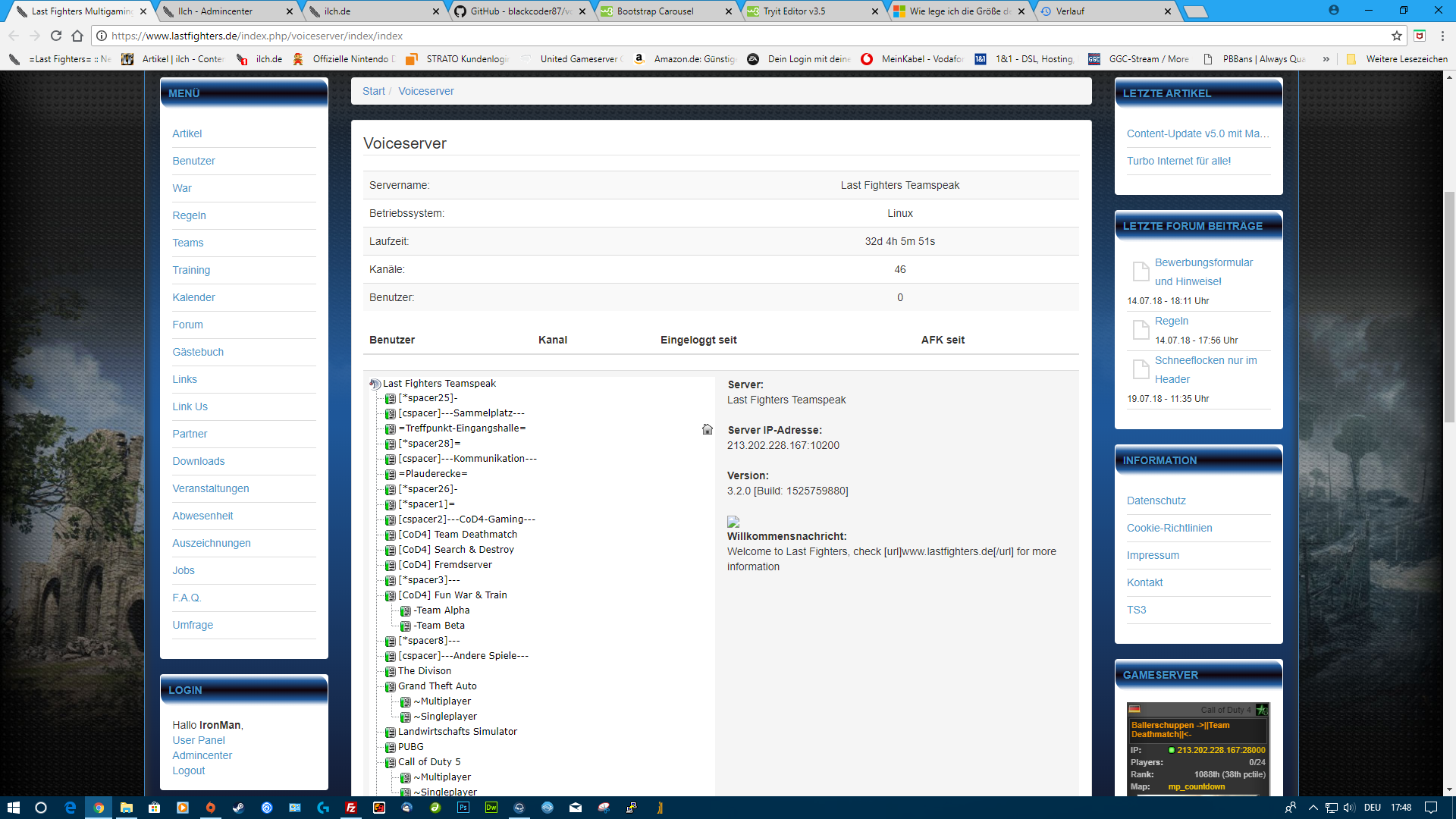Click the Last Fighters Teamspeak server icon
This screenshot has width=1456, height=819.
coord(375,384)
